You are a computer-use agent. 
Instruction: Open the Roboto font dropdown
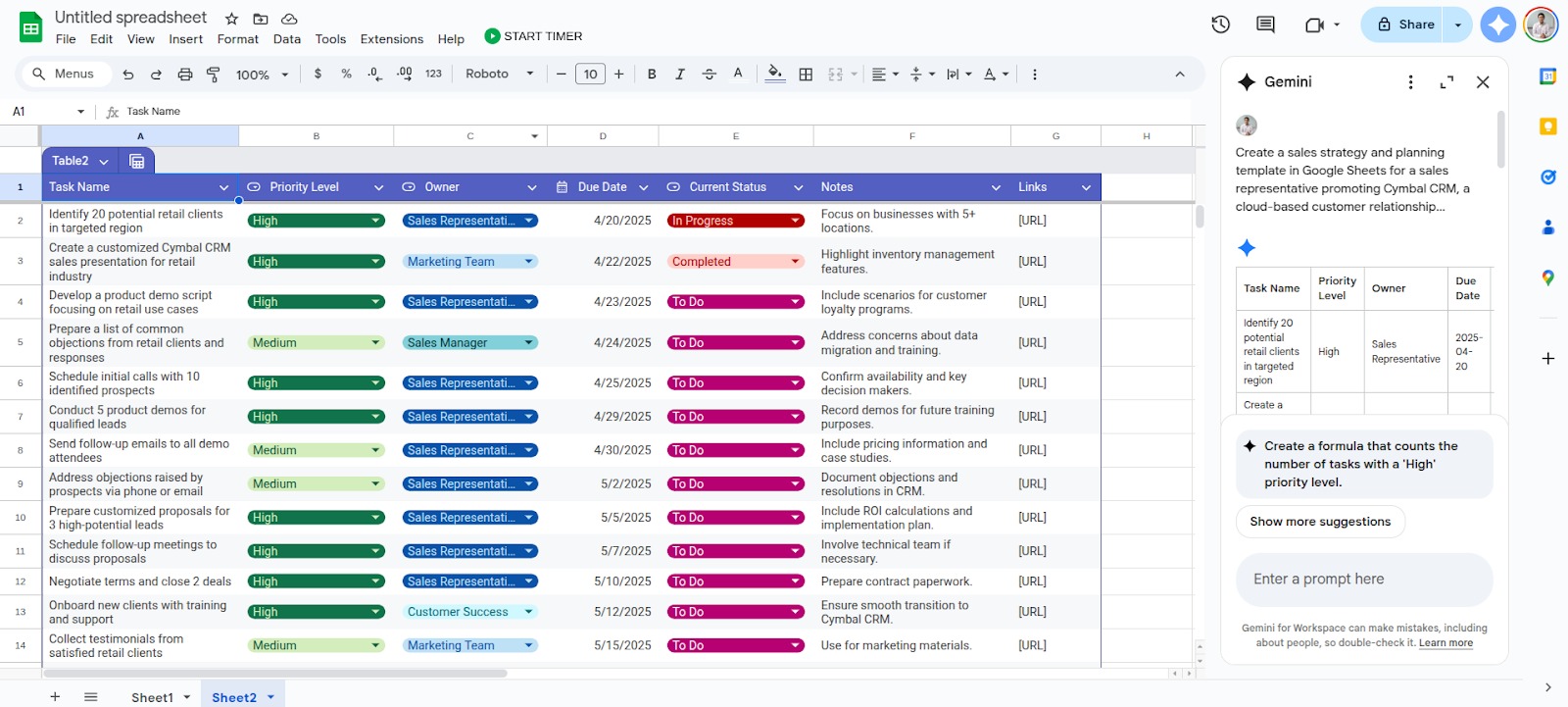tap(499, 75)
